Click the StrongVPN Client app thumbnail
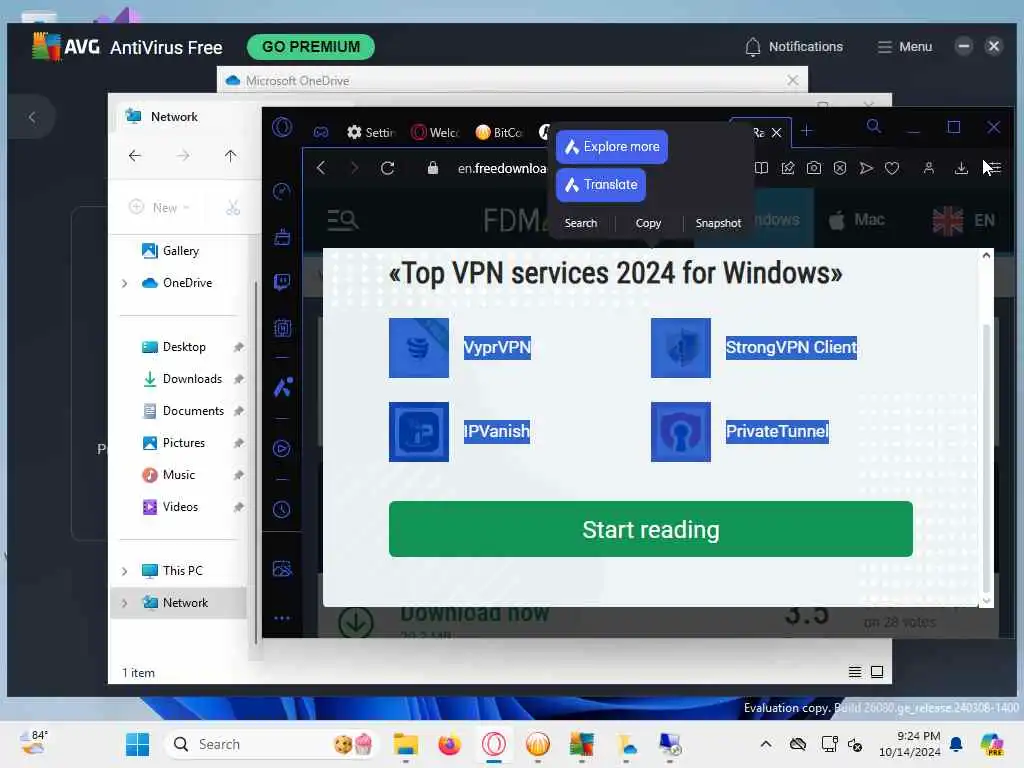 680,347
